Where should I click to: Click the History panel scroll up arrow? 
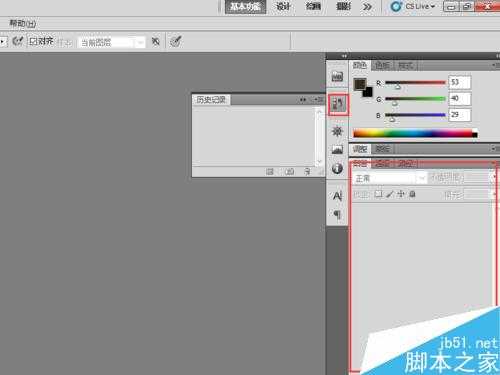(319, 112)
